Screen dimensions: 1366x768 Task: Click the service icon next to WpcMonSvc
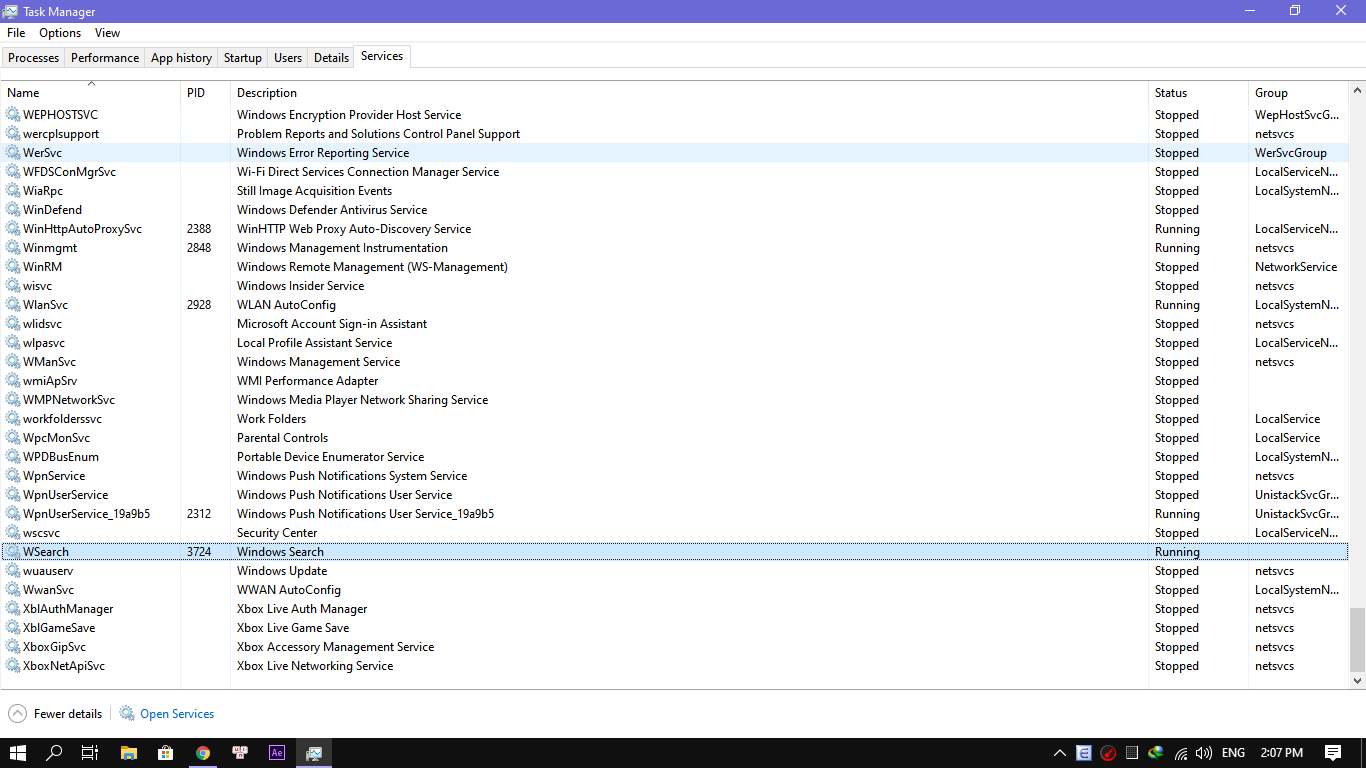coord(13,438)
